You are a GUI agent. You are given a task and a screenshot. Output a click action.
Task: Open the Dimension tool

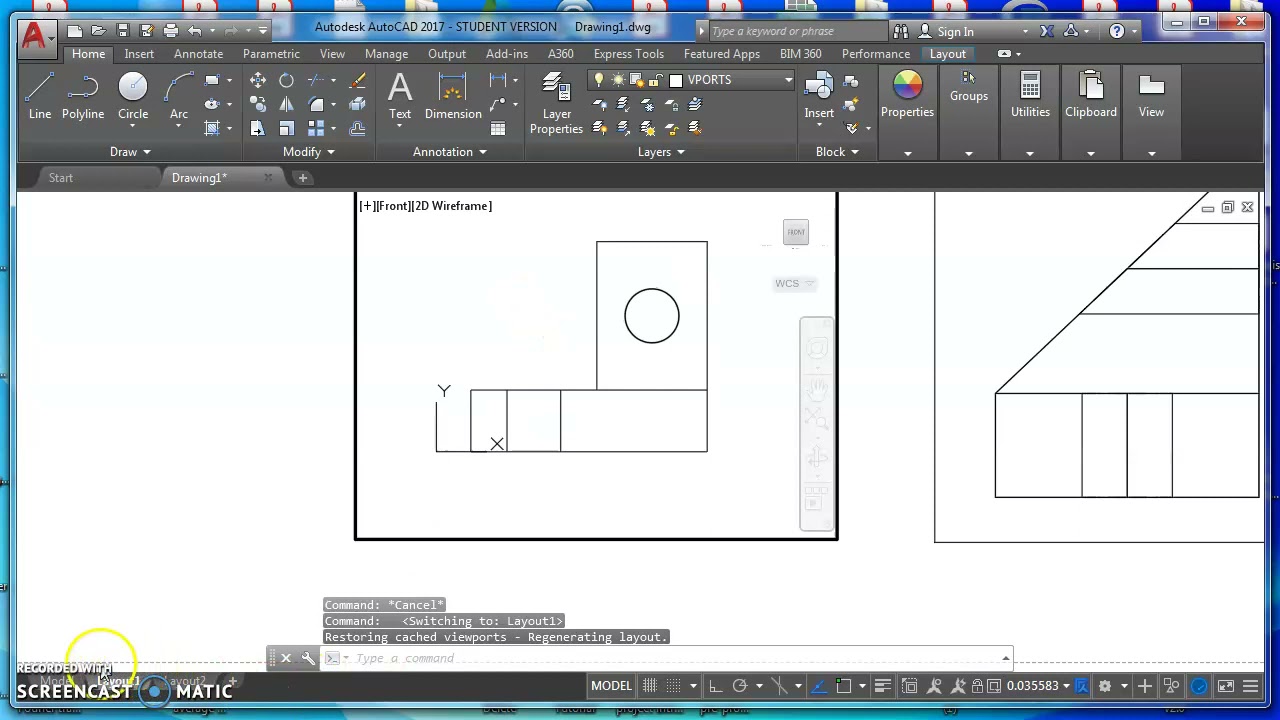453,97
